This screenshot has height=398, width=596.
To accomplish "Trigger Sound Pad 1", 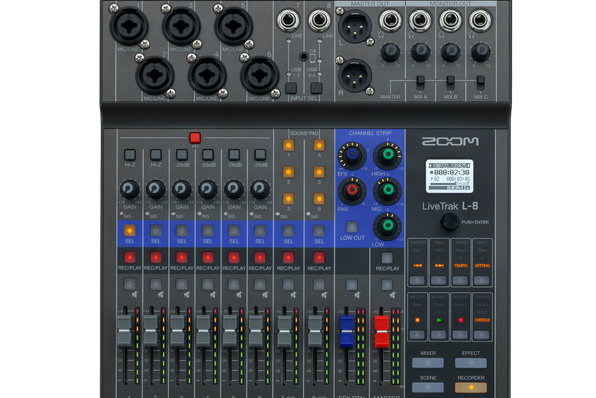I will coord(288,145).
